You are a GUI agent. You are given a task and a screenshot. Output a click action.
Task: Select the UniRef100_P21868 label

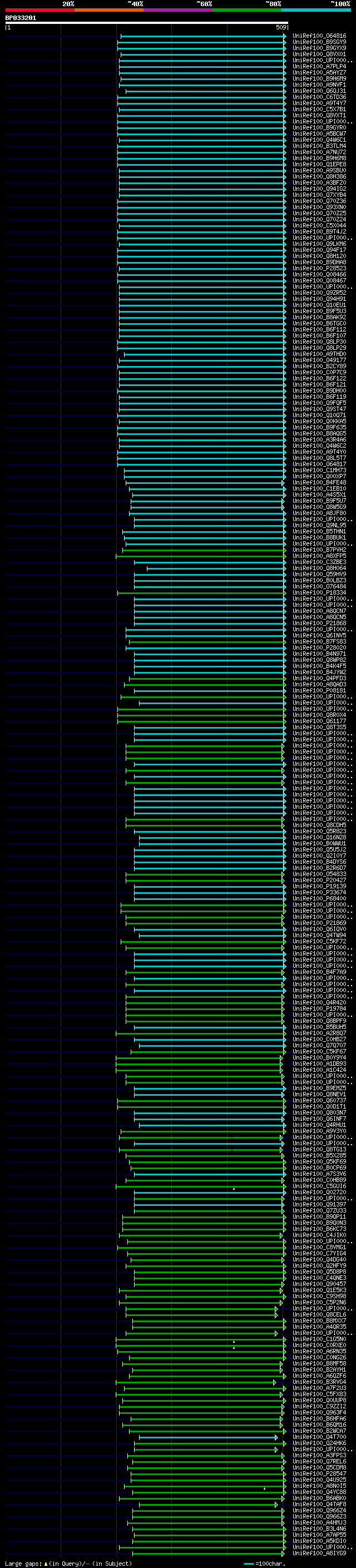pyautogui.click(x=319, y=624)
